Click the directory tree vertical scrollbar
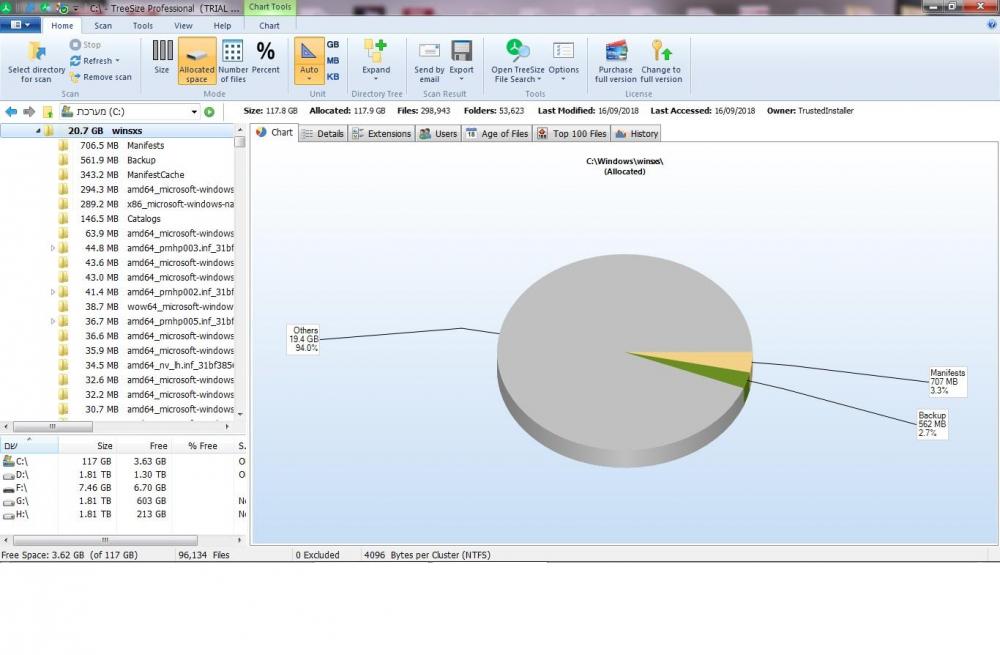Image resolution: width=1000 pixels, height=655 pixels. pos(240,270)
